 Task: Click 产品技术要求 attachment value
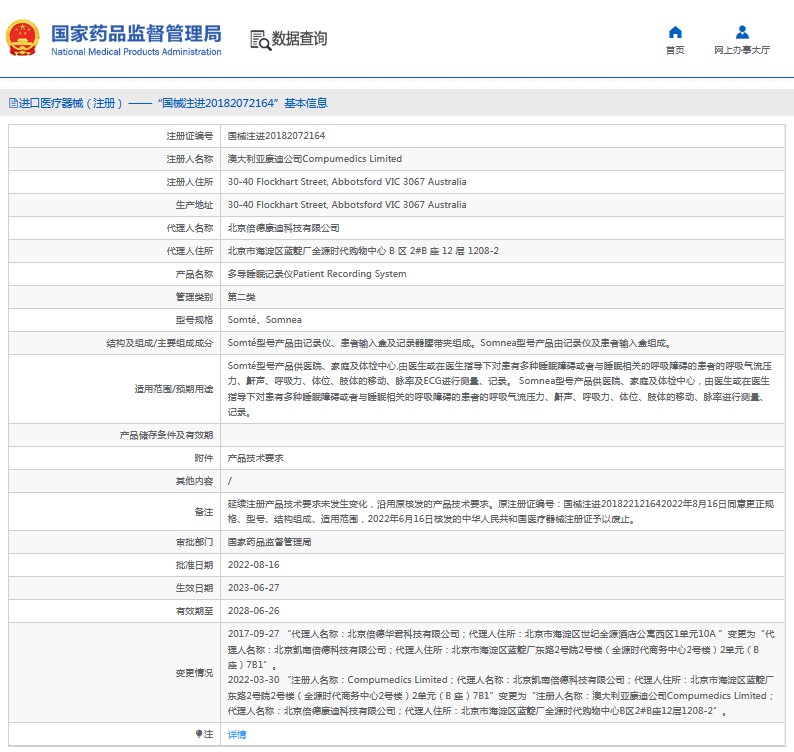[255, 458]
